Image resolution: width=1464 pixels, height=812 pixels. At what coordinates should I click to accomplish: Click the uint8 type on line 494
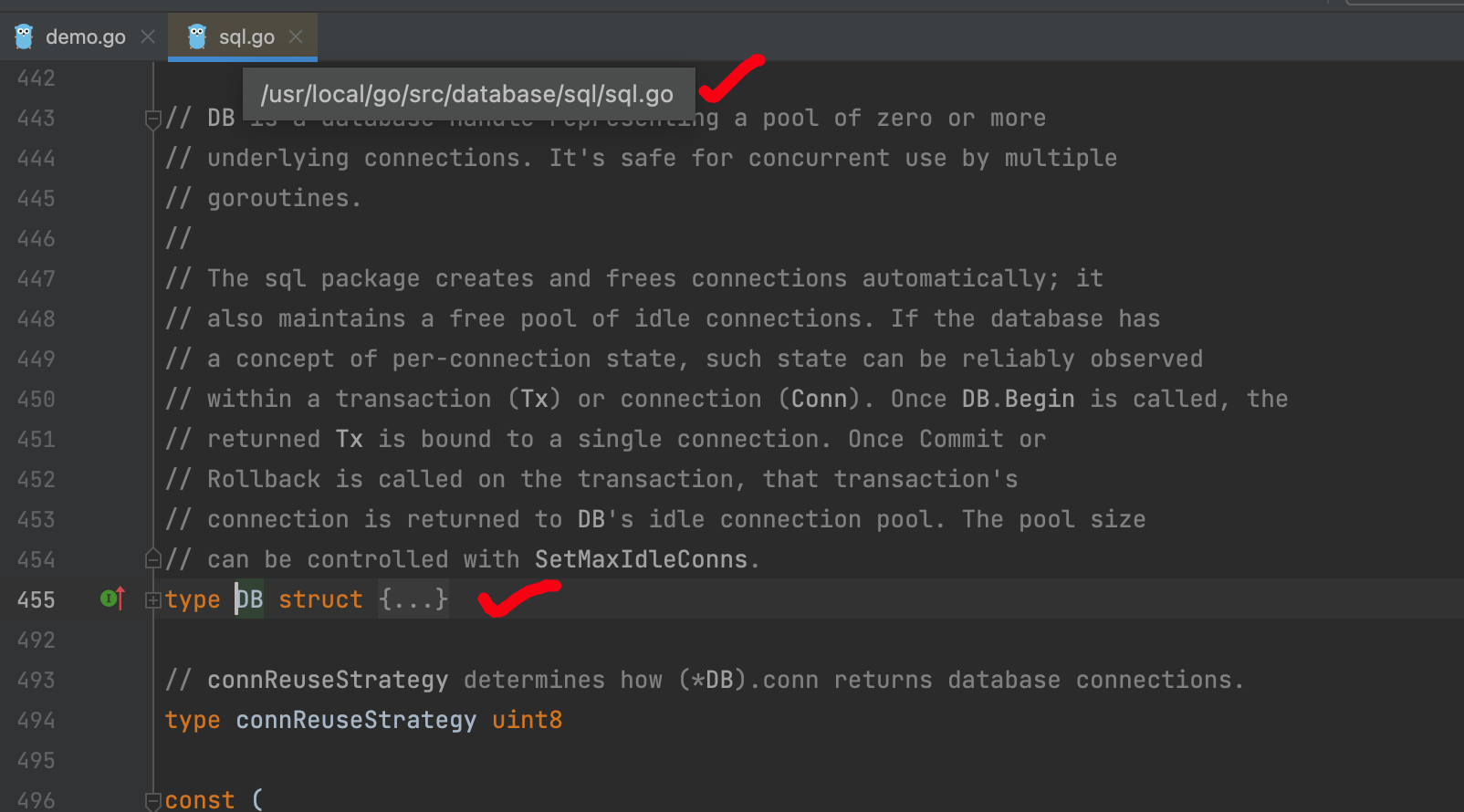pyautogui.click(x=527, y=720)
